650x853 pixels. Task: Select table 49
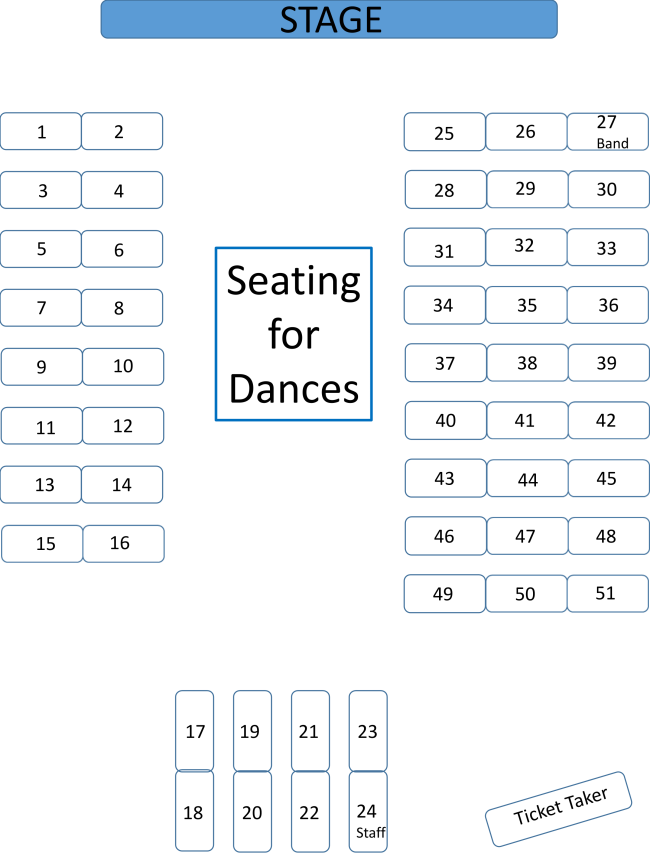[x=444, y=594]
